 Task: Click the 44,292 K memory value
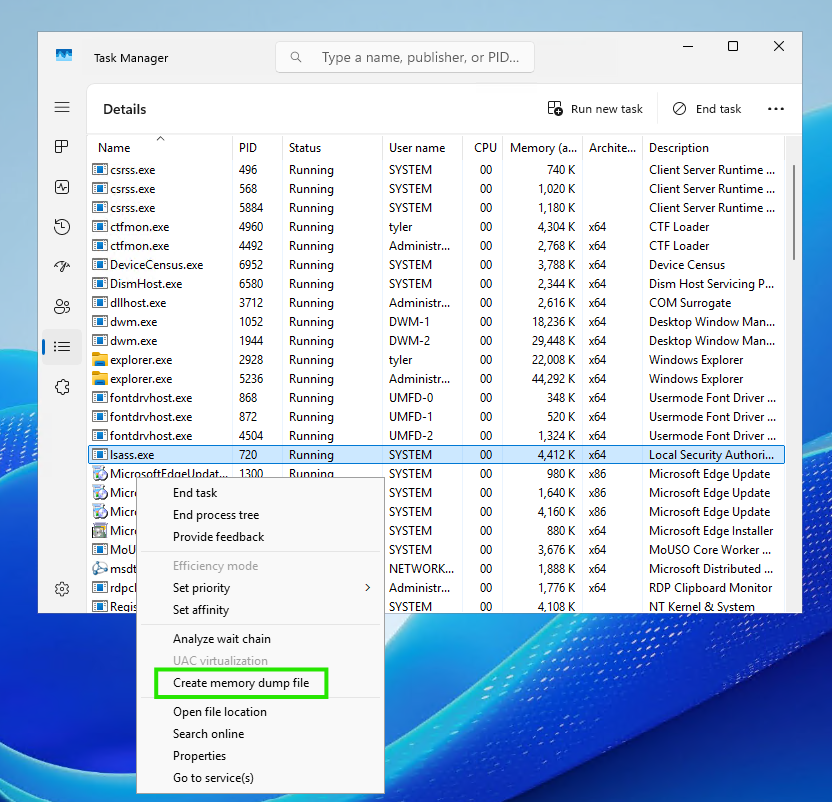[553, 378]
